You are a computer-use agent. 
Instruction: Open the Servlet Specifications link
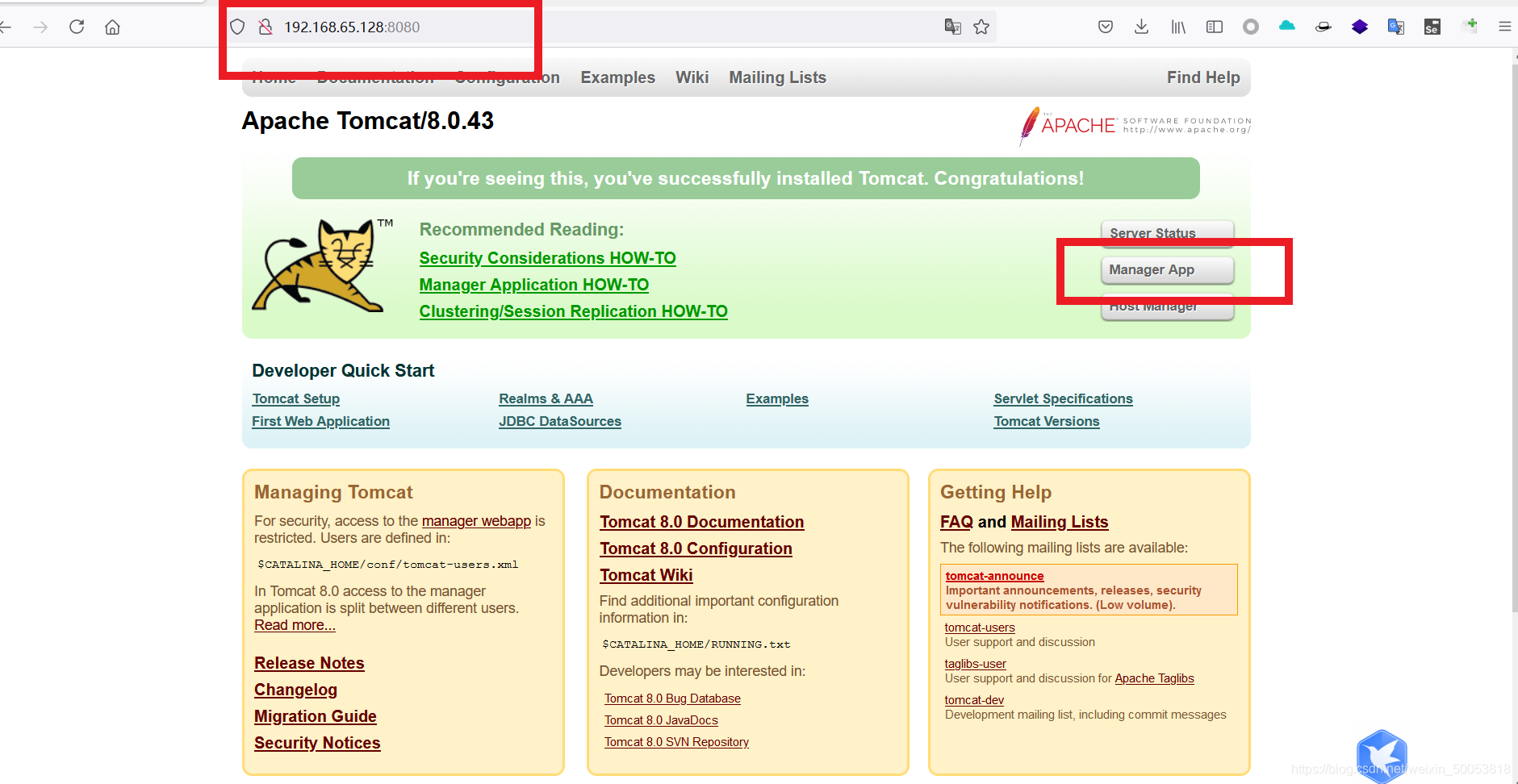click(x=1064, y=398)
